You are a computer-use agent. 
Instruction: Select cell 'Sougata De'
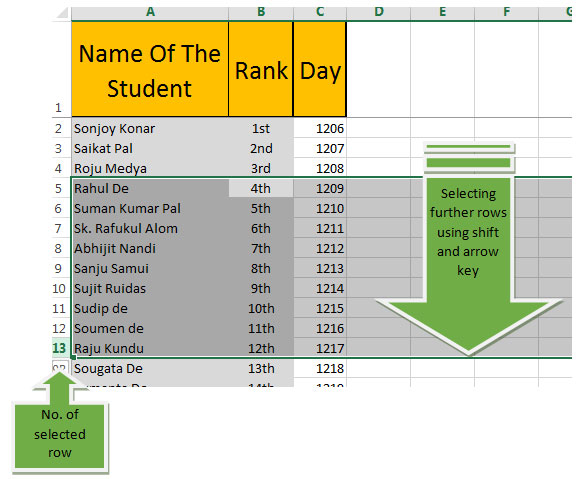tap(150, 368)
